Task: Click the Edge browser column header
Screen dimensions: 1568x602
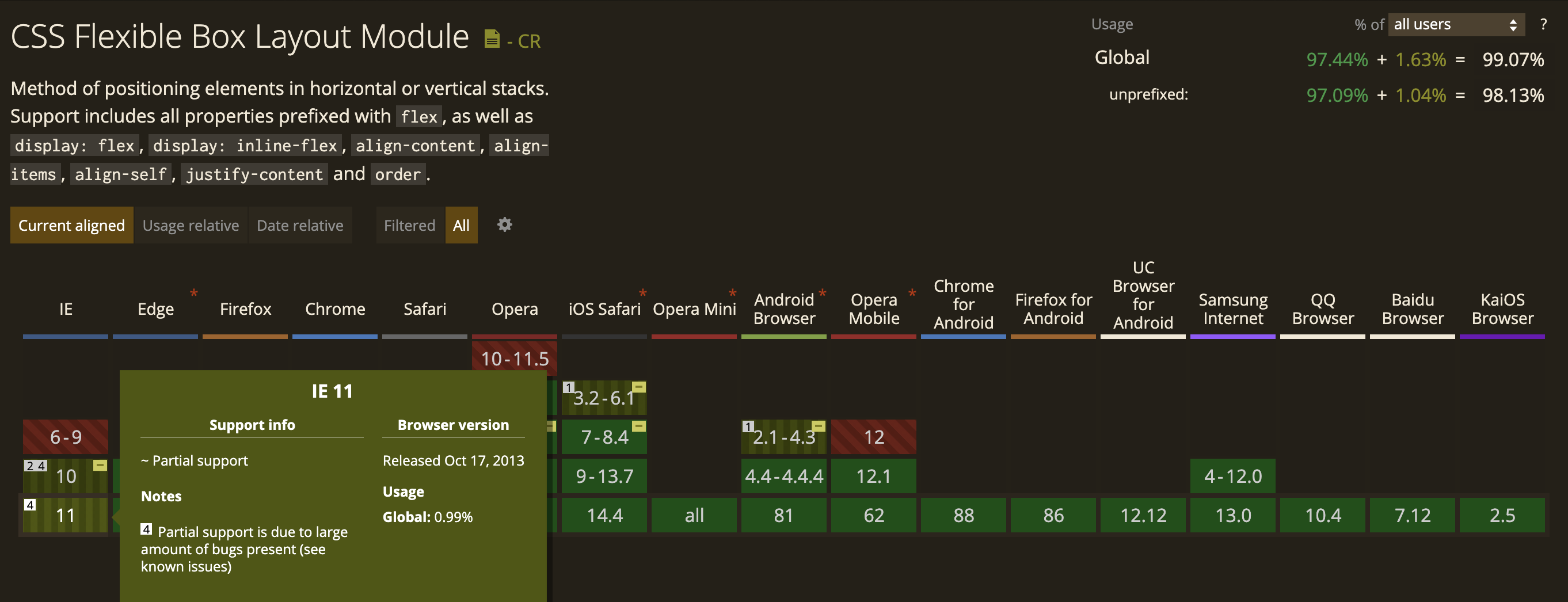Action: [x=156, y=309]
